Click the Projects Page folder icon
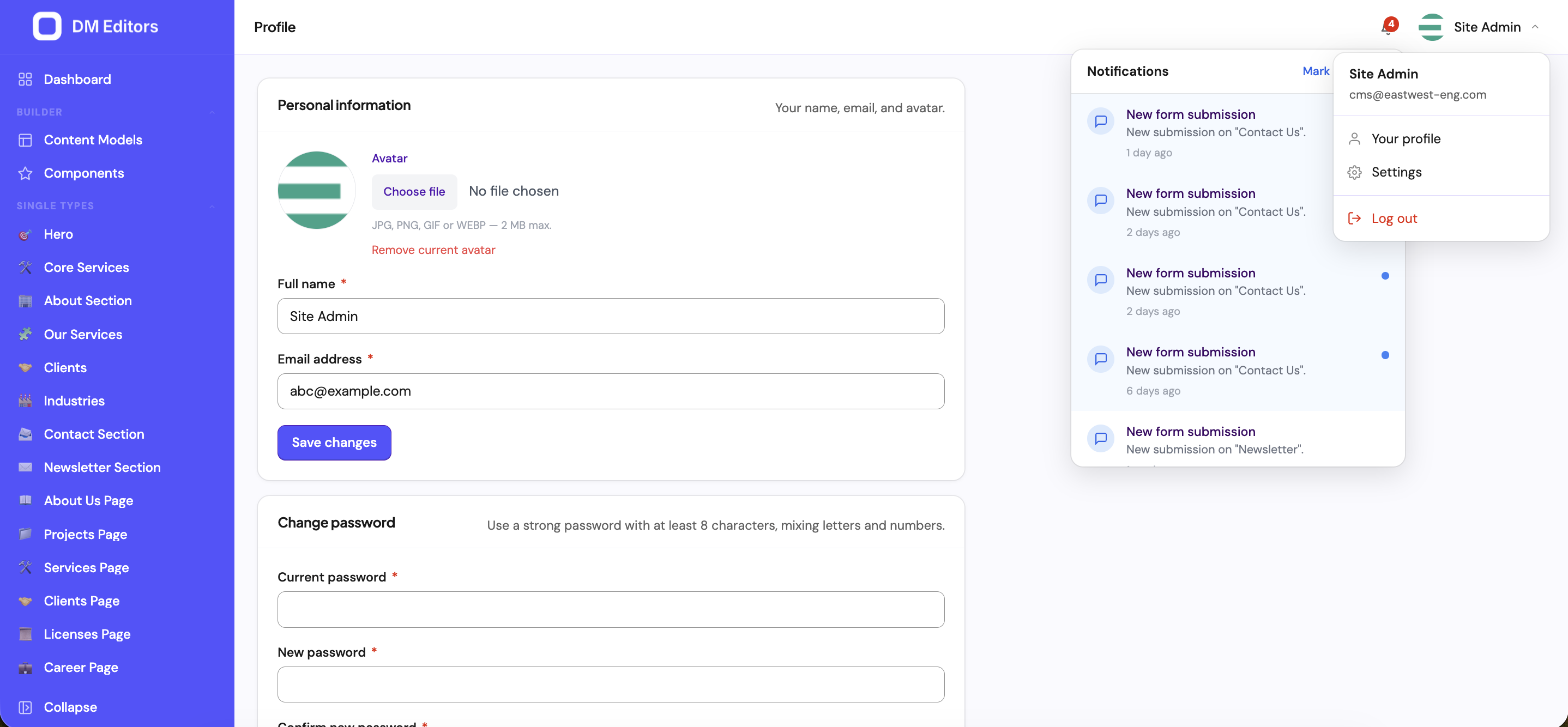 pyautogui.click(x=25, y=534)
